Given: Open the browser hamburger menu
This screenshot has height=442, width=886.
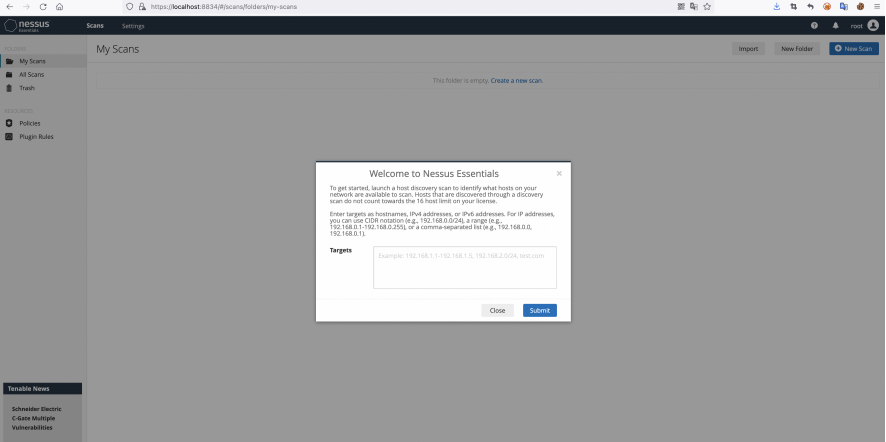Looking at the screenshot, I should [x=877, y=7].
